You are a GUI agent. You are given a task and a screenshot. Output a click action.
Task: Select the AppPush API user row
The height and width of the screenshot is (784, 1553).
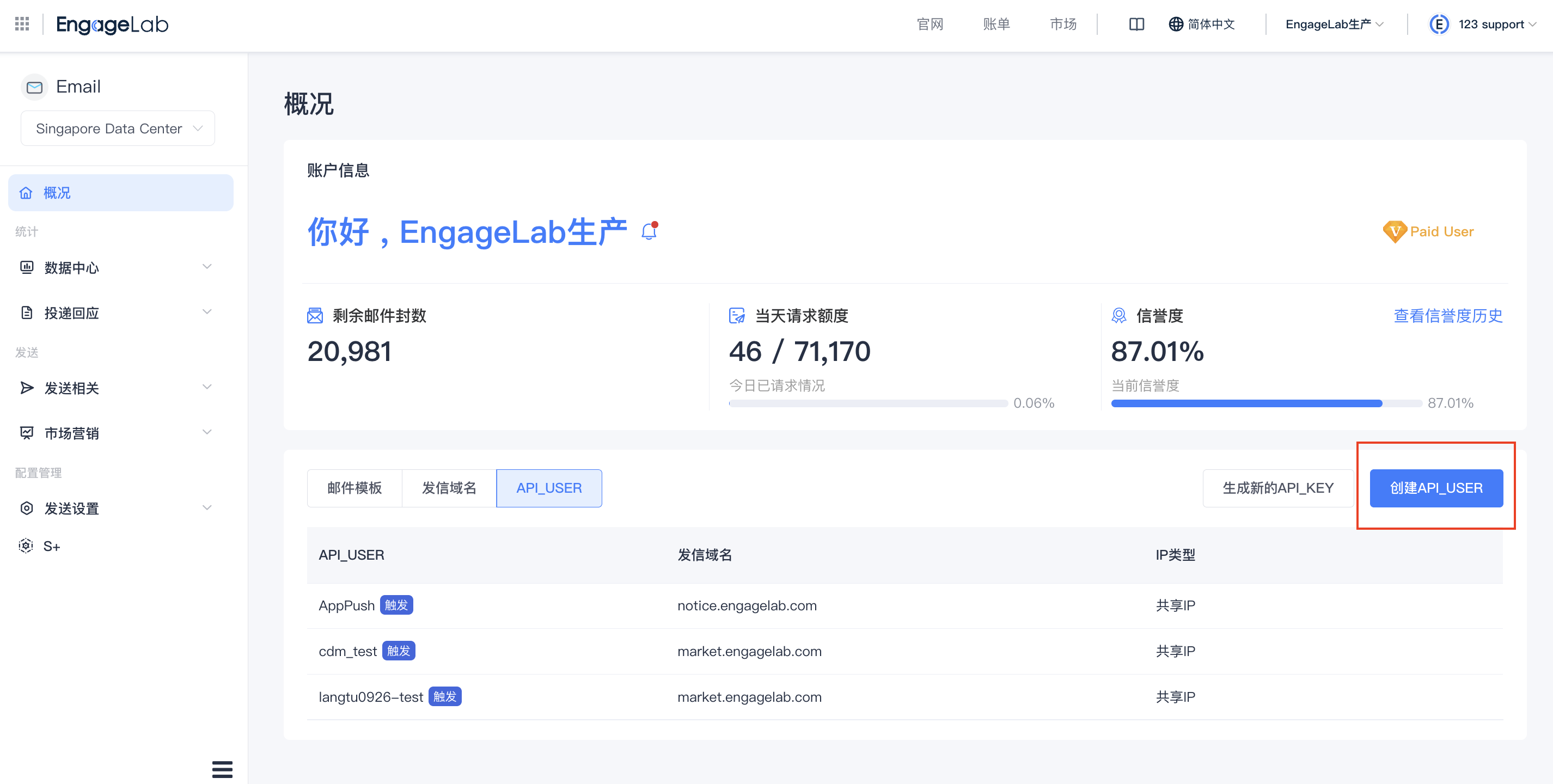[347, 605]
